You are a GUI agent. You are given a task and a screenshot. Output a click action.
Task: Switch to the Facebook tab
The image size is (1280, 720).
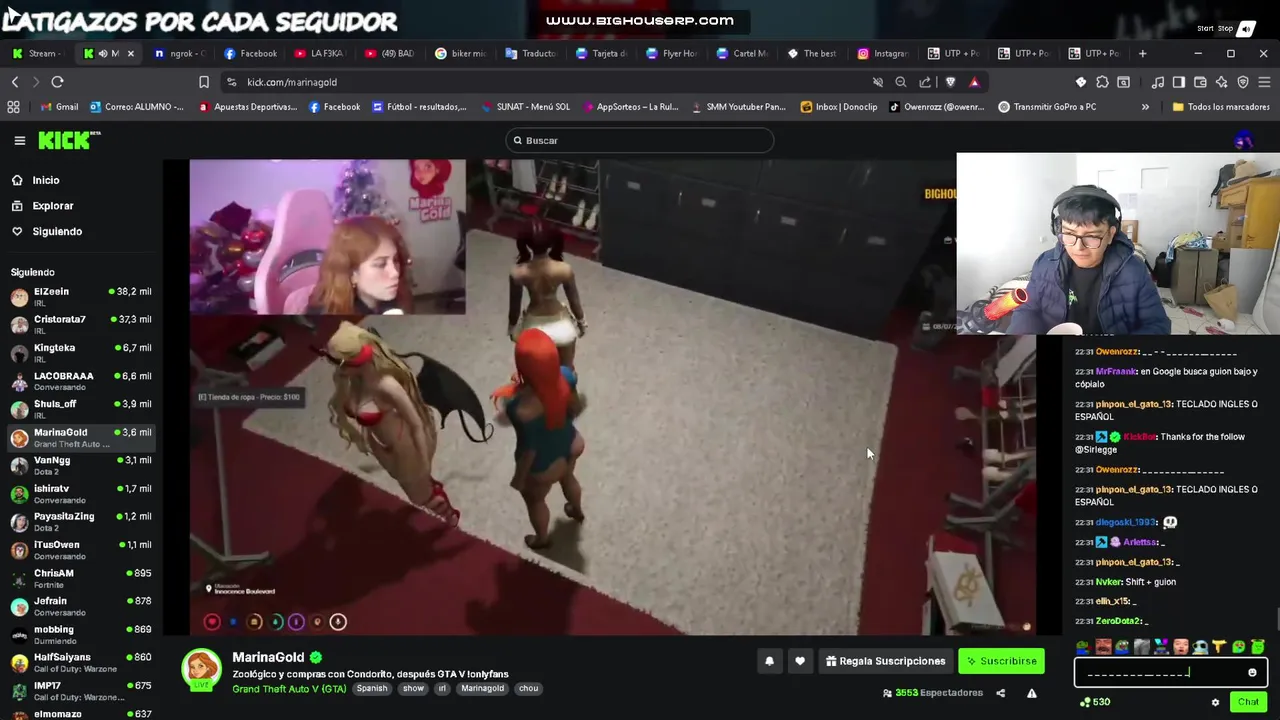pyautogui.click(x=250, y=54)
